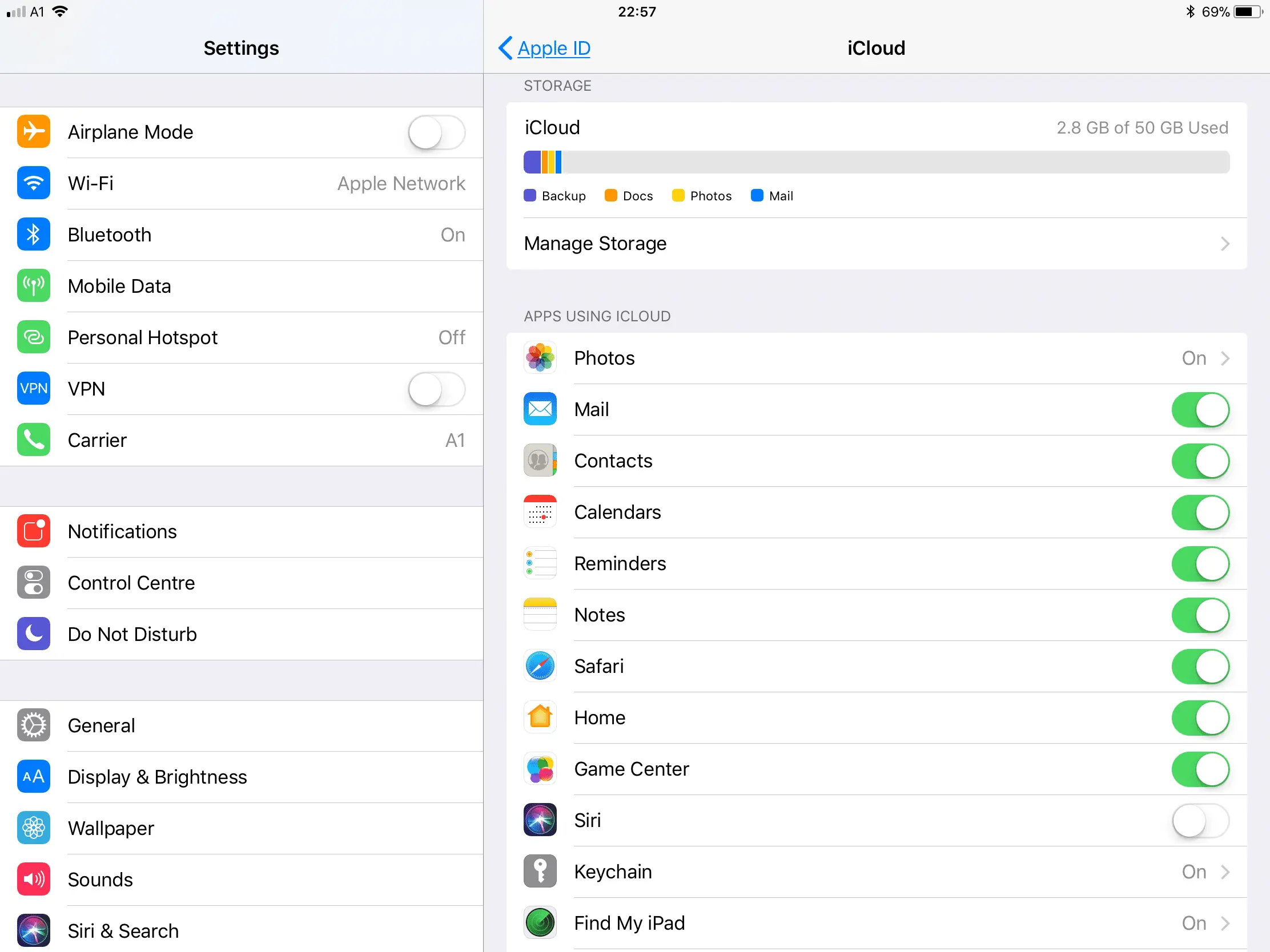The width and height of the screenshot is (1270, 952).
Task: Disable iCloud sync for Contacts
Action: (1201, 461)
